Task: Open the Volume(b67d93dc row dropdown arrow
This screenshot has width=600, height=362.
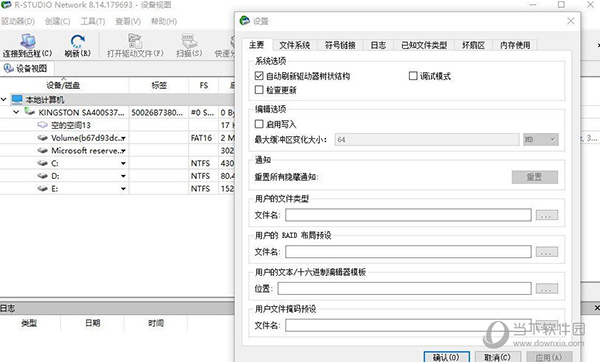Action: pos(123,139)
